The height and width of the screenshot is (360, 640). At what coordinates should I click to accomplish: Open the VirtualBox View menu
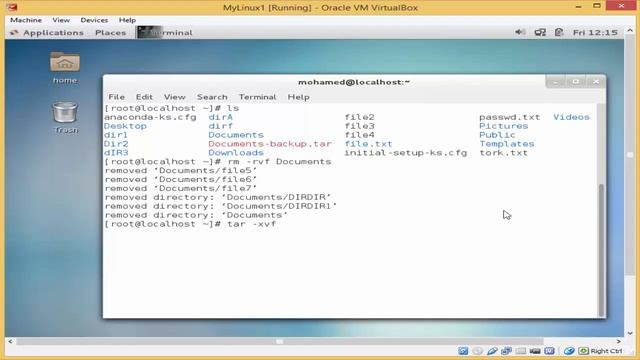coord(61,20)
